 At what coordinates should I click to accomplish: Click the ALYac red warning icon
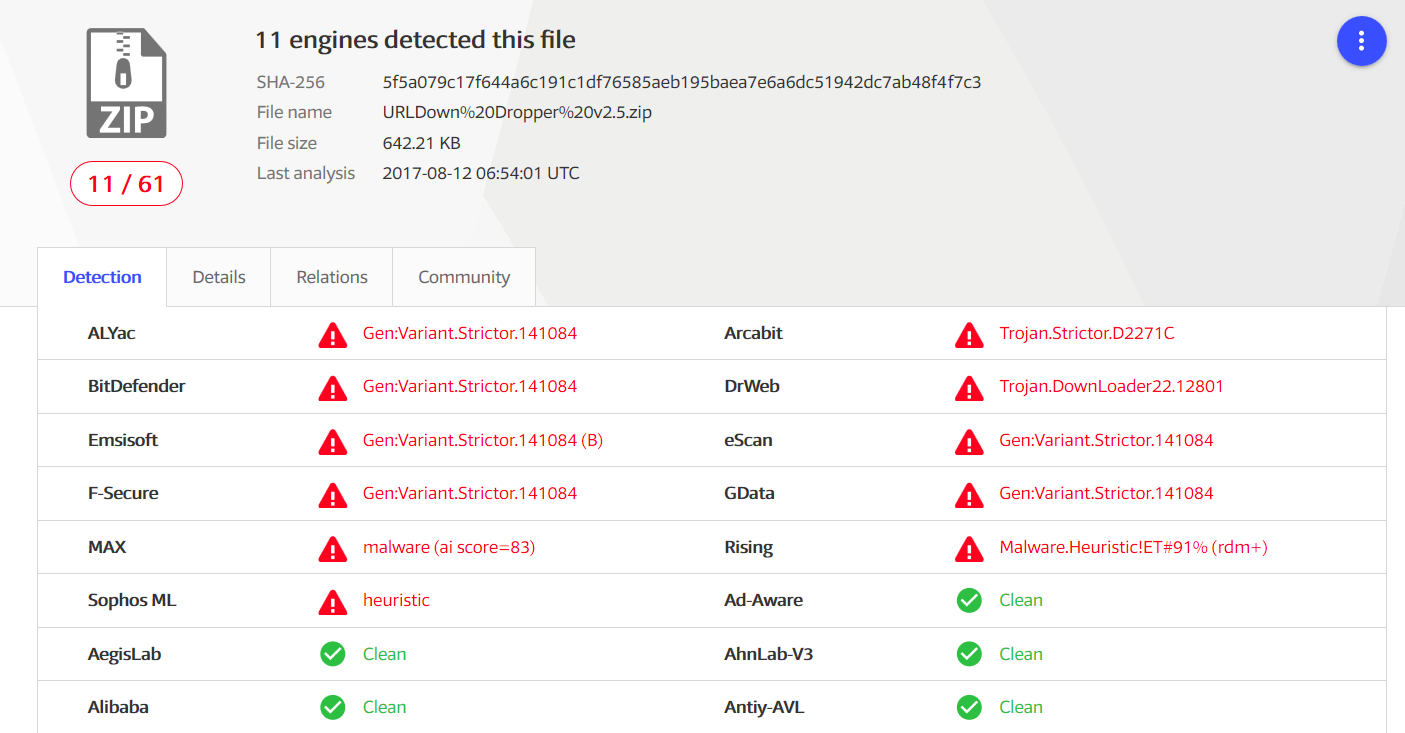point(333,334)
